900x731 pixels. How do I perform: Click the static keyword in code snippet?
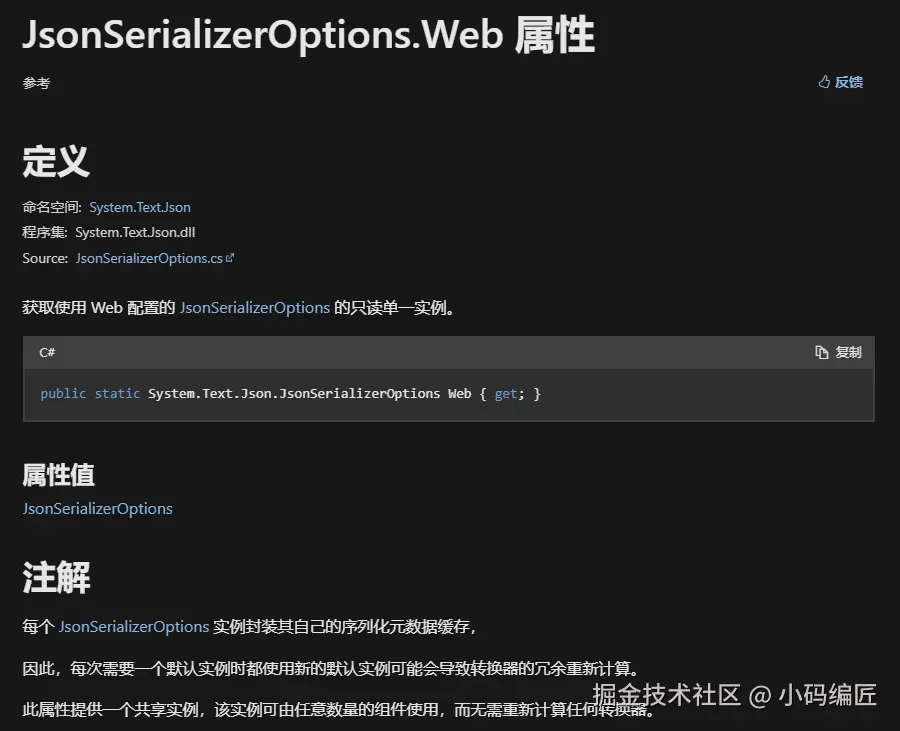pyautogui.click(x=117, y=394)
